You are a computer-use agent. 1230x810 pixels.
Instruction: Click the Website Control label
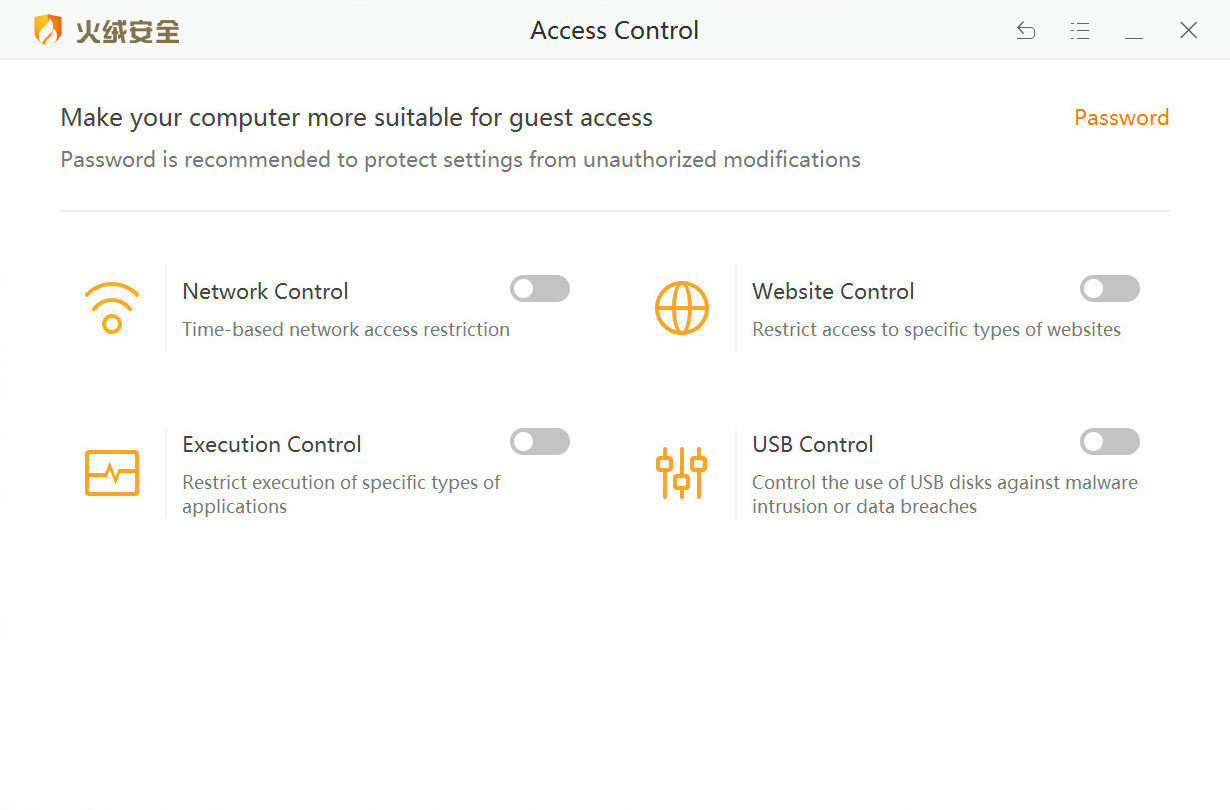[x=833, y=291]
